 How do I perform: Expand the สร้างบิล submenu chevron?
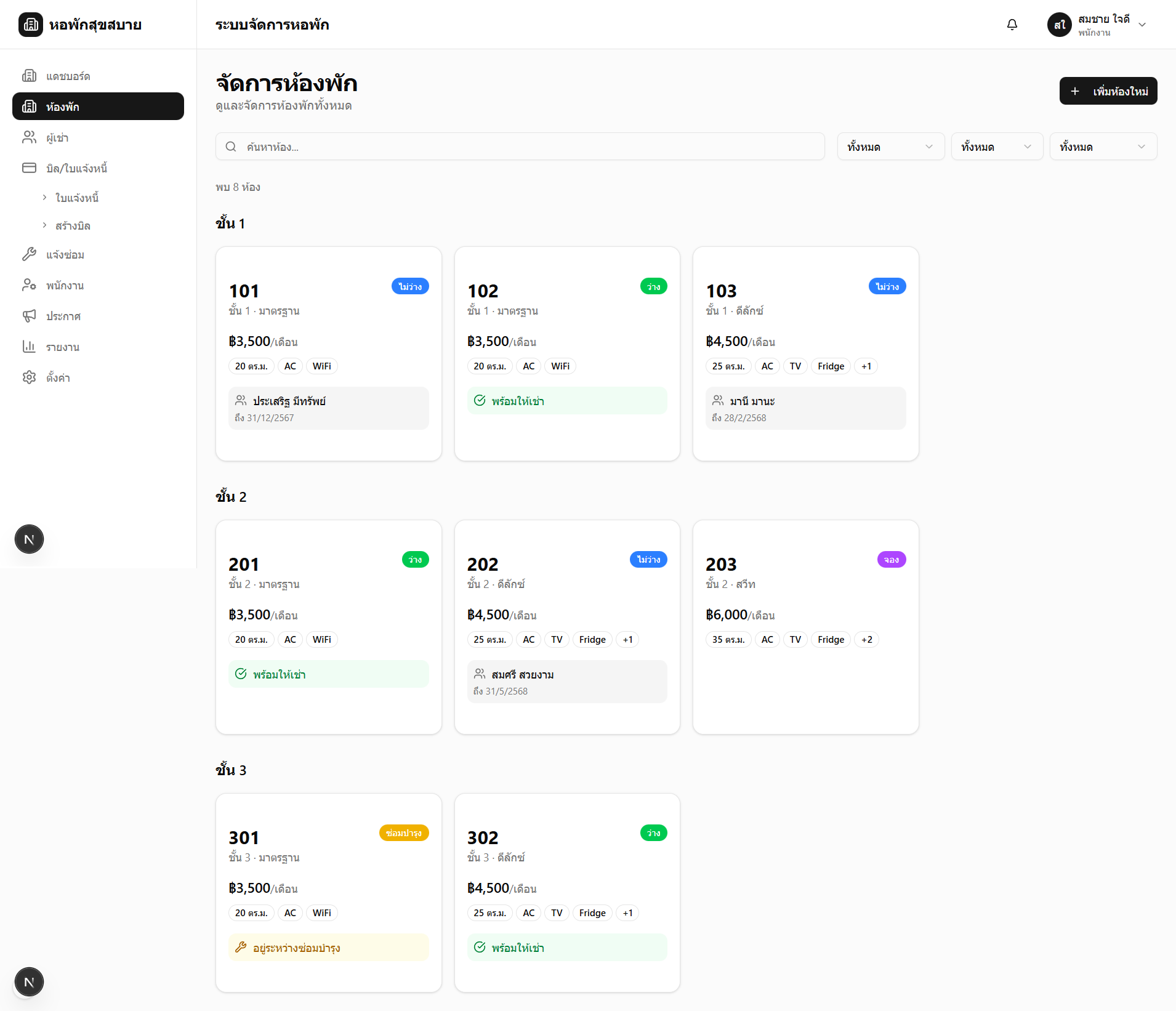(x=44, y=225)
